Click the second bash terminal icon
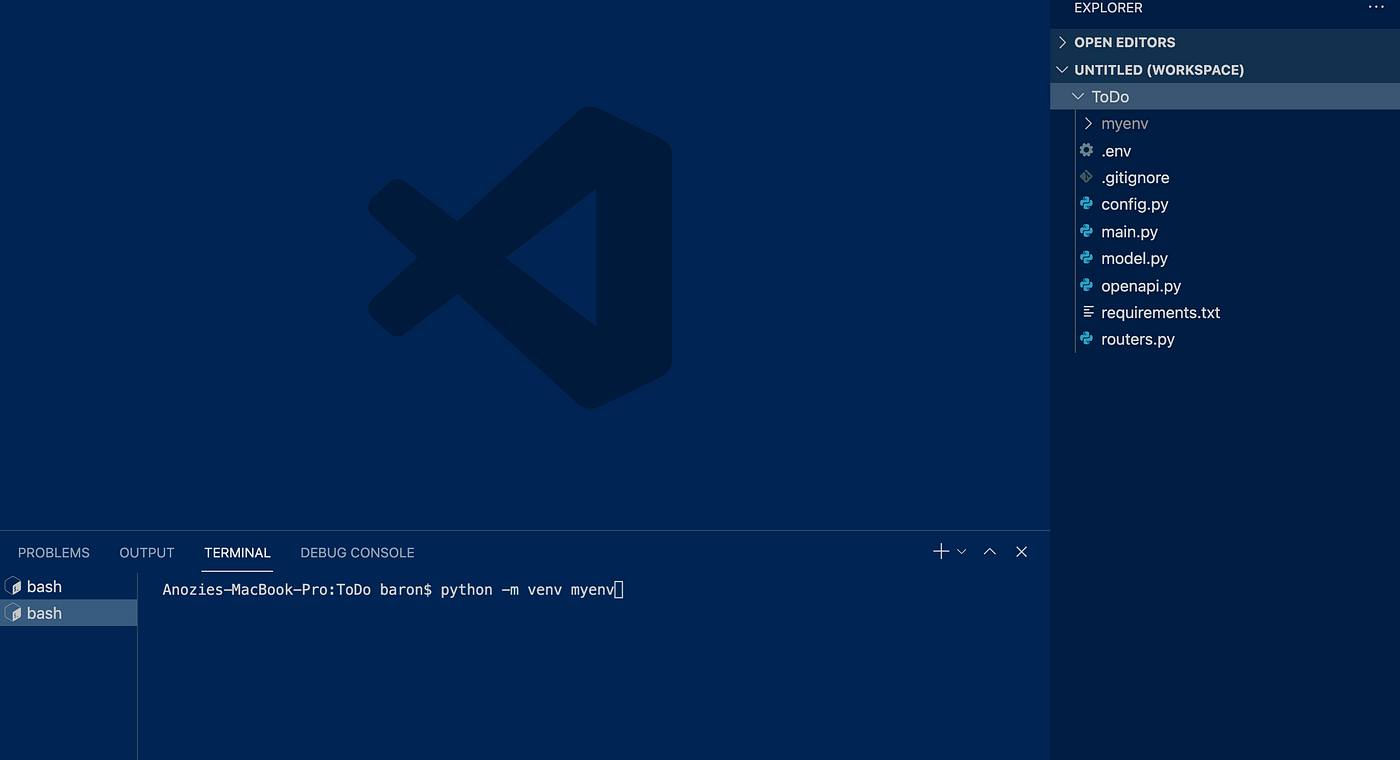1400x760 pixels. [x=14, y=613]
